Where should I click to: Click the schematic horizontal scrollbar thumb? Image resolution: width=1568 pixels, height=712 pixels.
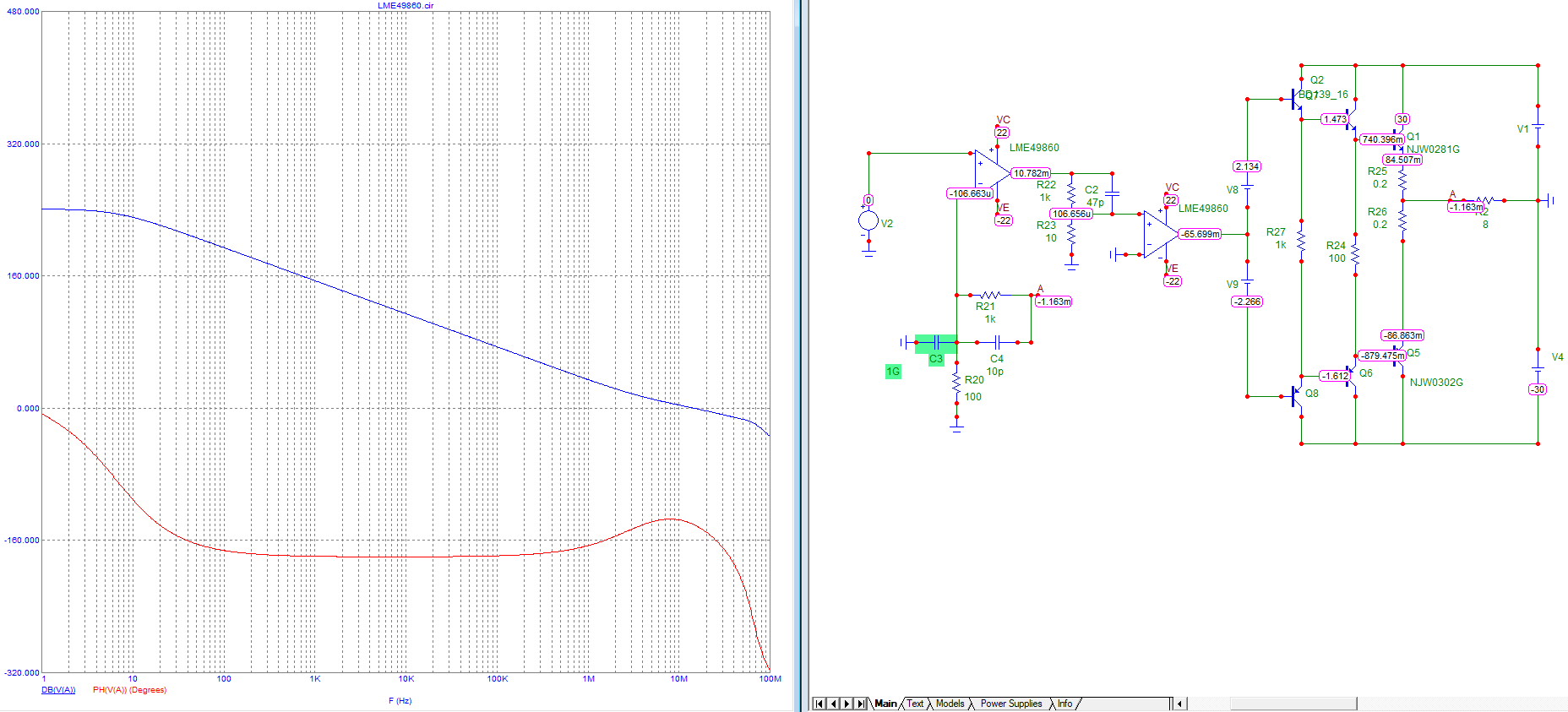click(x=1293, y=704)
